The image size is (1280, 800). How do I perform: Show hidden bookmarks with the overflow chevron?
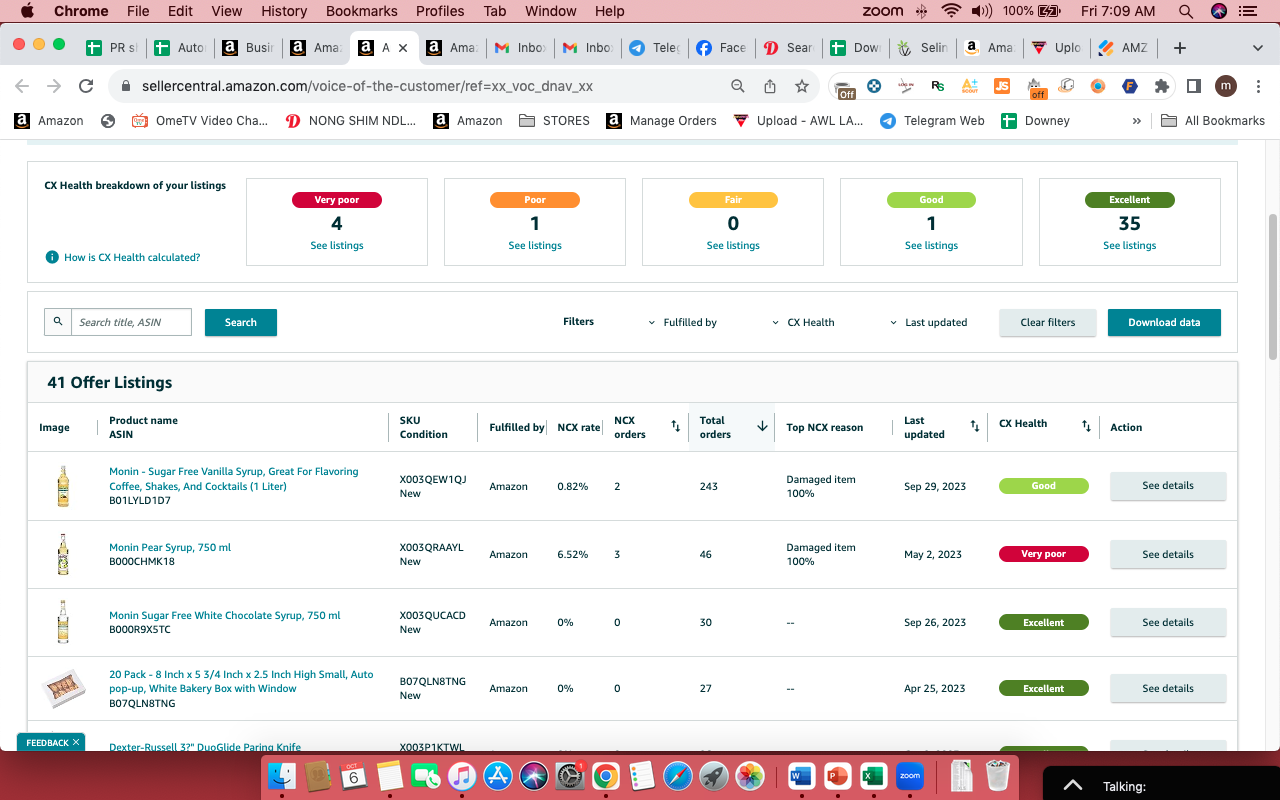coord(1136,121)
